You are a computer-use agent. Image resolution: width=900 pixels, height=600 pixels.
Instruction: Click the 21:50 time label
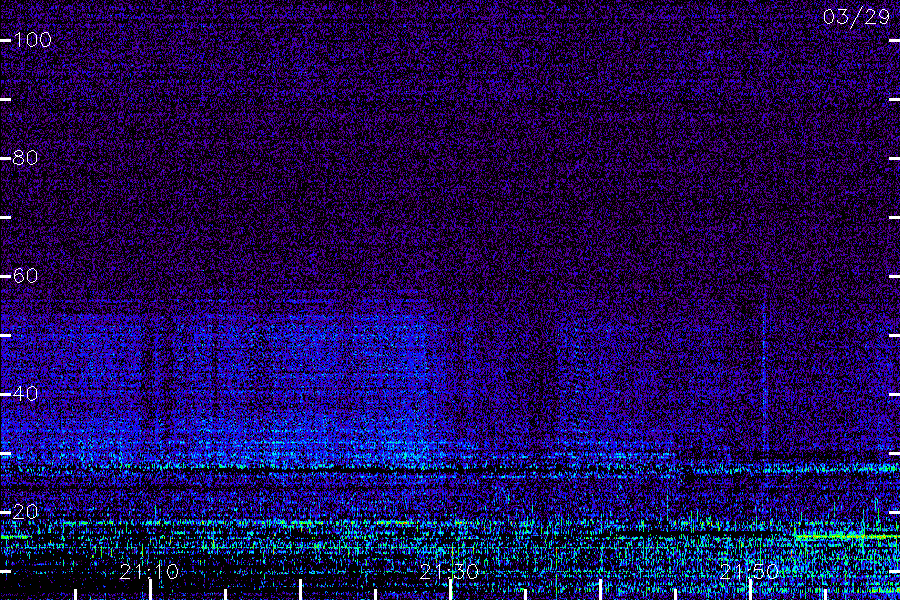[x=749, y=572]
